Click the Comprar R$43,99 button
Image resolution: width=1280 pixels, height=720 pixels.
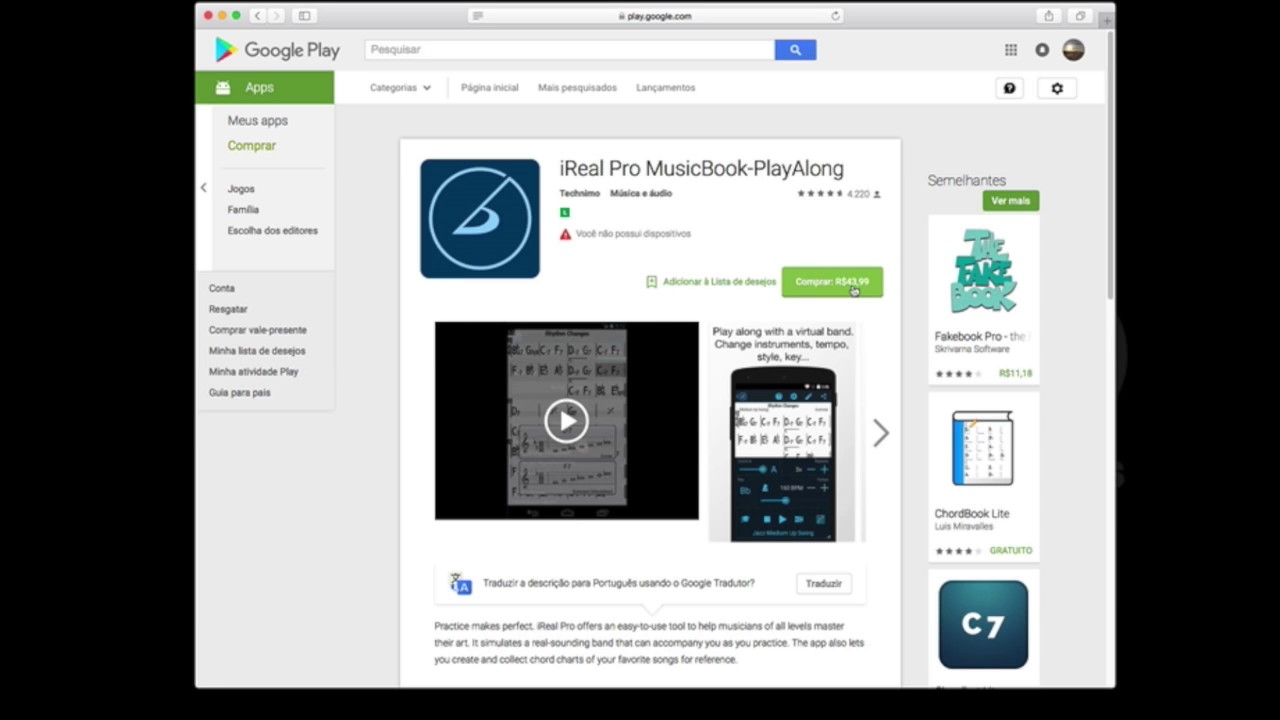pos(832,282)
